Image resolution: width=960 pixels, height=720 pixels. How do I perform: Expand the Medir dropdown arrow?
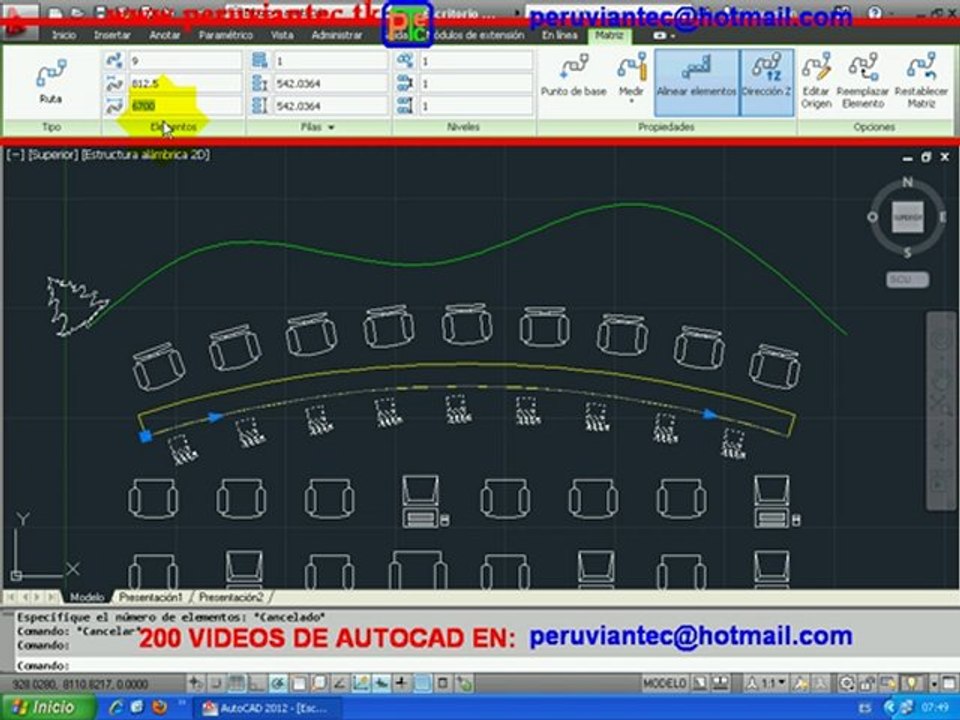pos(631,102)
